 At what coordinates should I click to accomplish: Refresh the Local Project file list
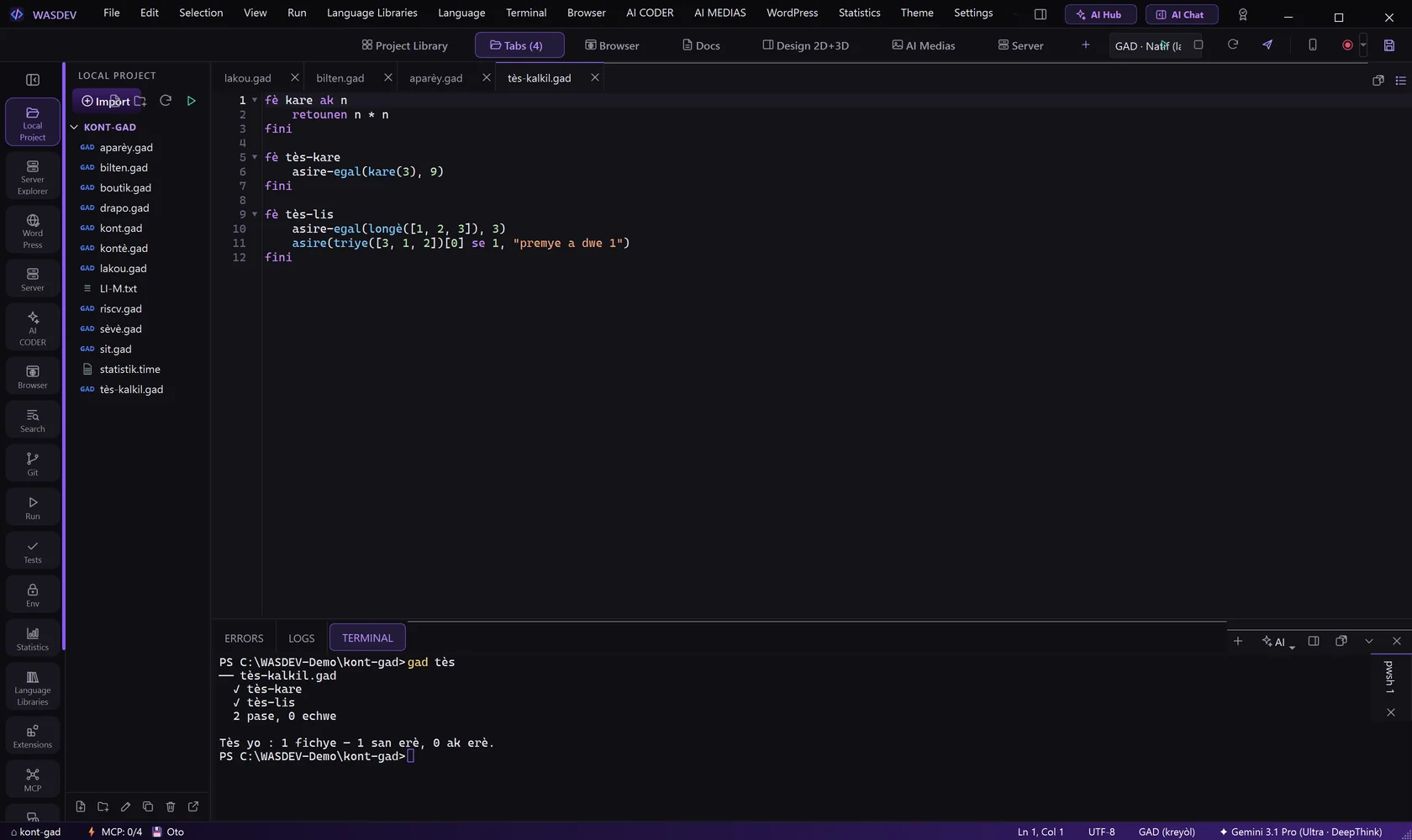(166, 101)
